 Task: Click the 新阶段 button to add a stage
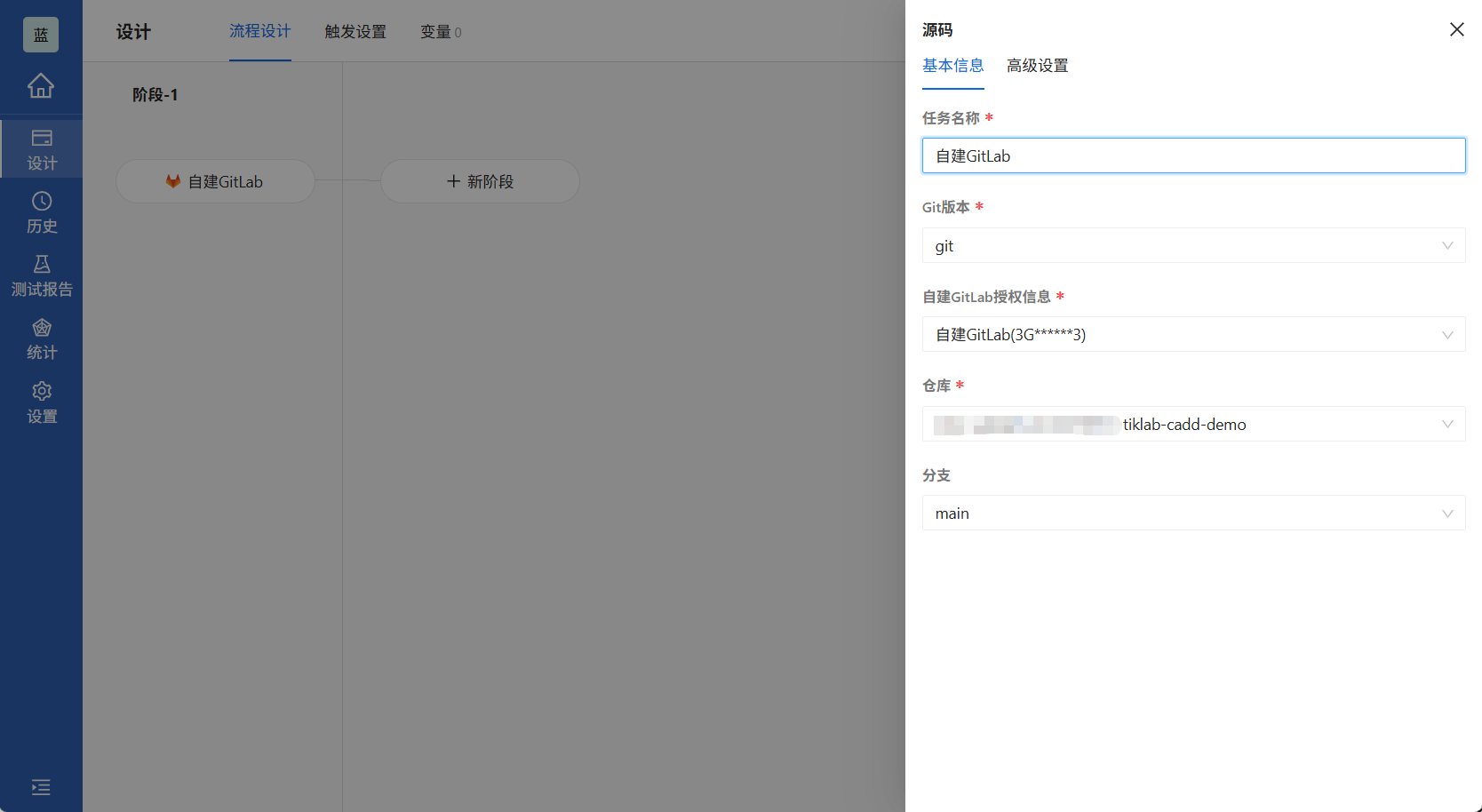[x=480, y=181]
